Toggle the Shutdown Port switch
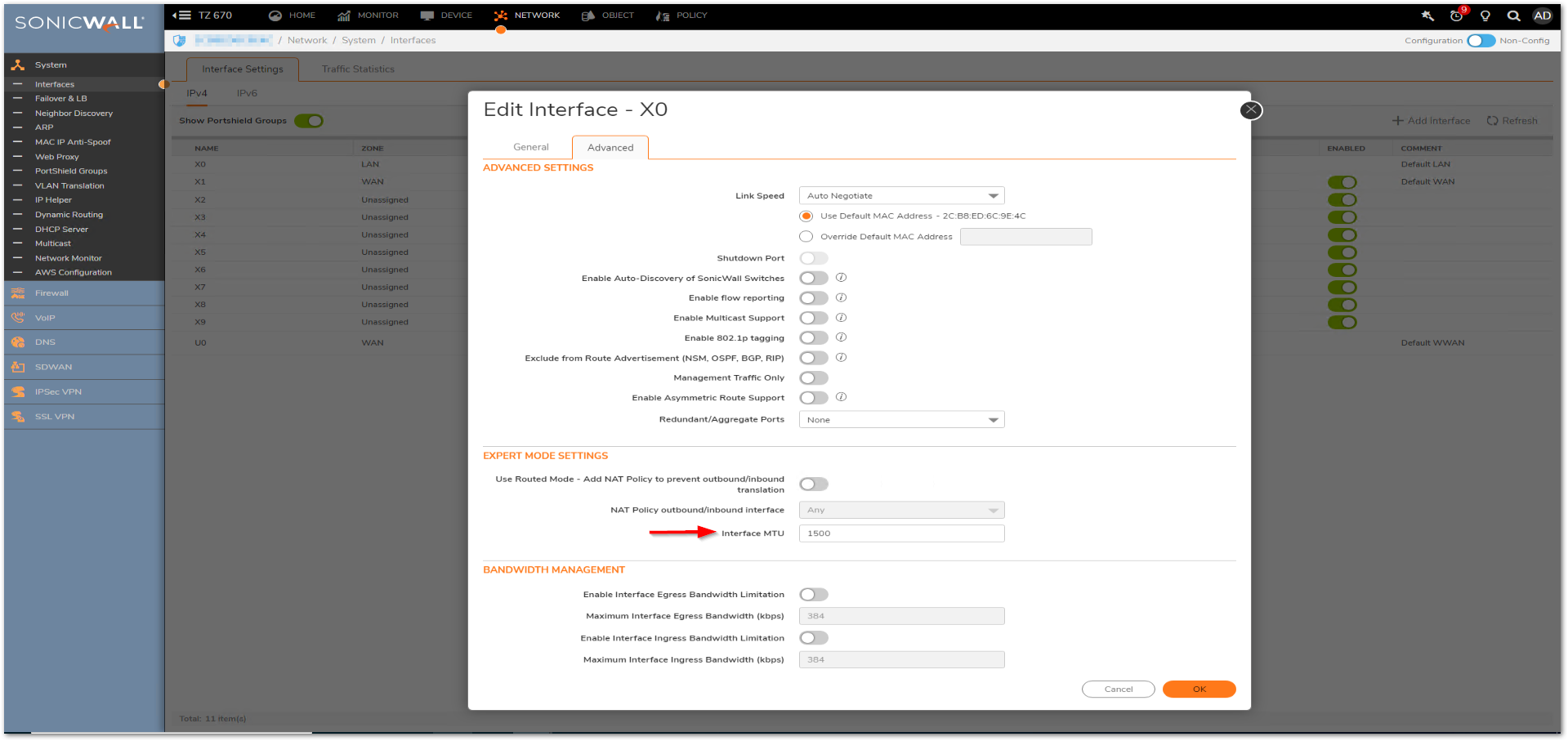The height and width of the screenshot is (741, 1568). tap(814, 258)
